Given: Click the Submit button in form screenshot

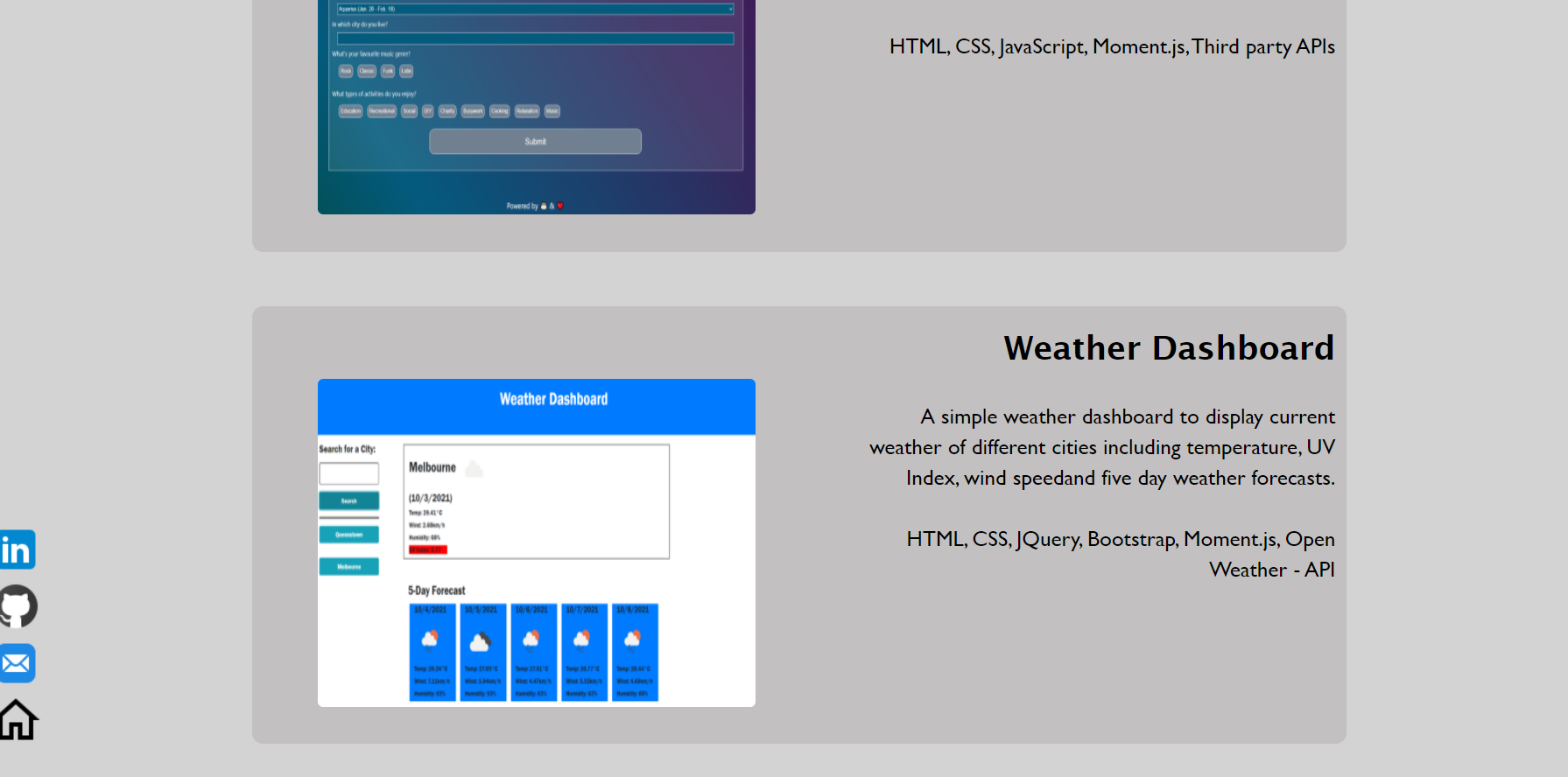Looking at the screenshot, I should (x=535, y=142).
